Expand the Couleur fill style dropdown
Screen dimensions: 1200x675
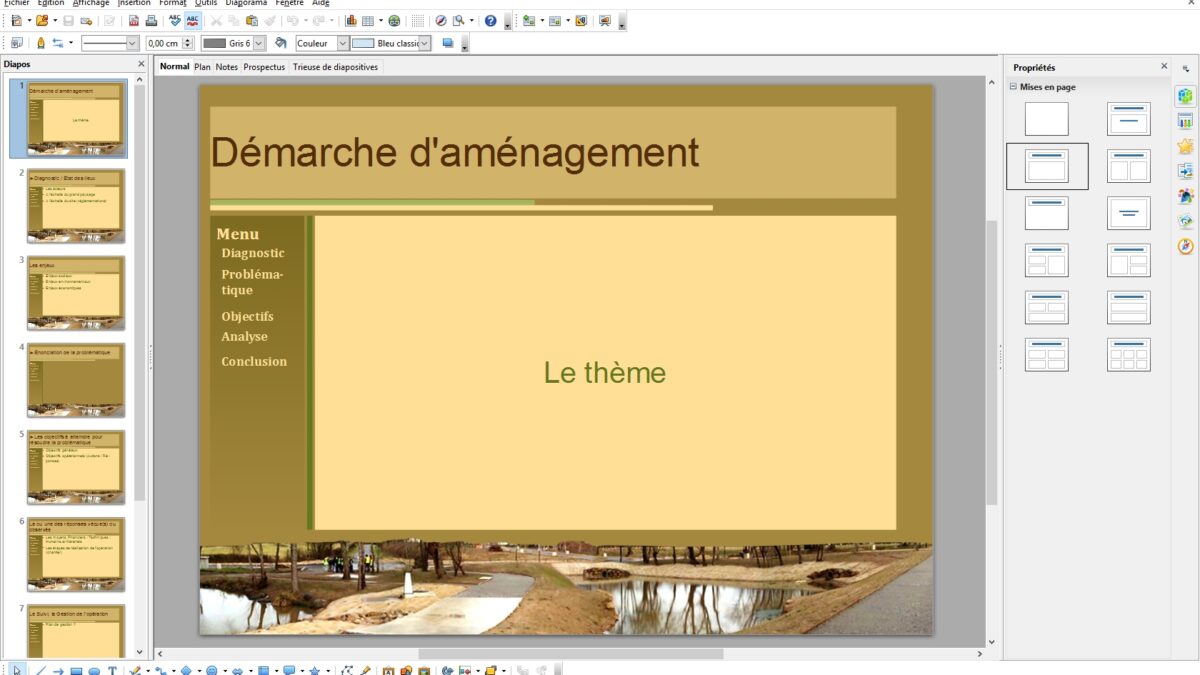click(343, 43)
